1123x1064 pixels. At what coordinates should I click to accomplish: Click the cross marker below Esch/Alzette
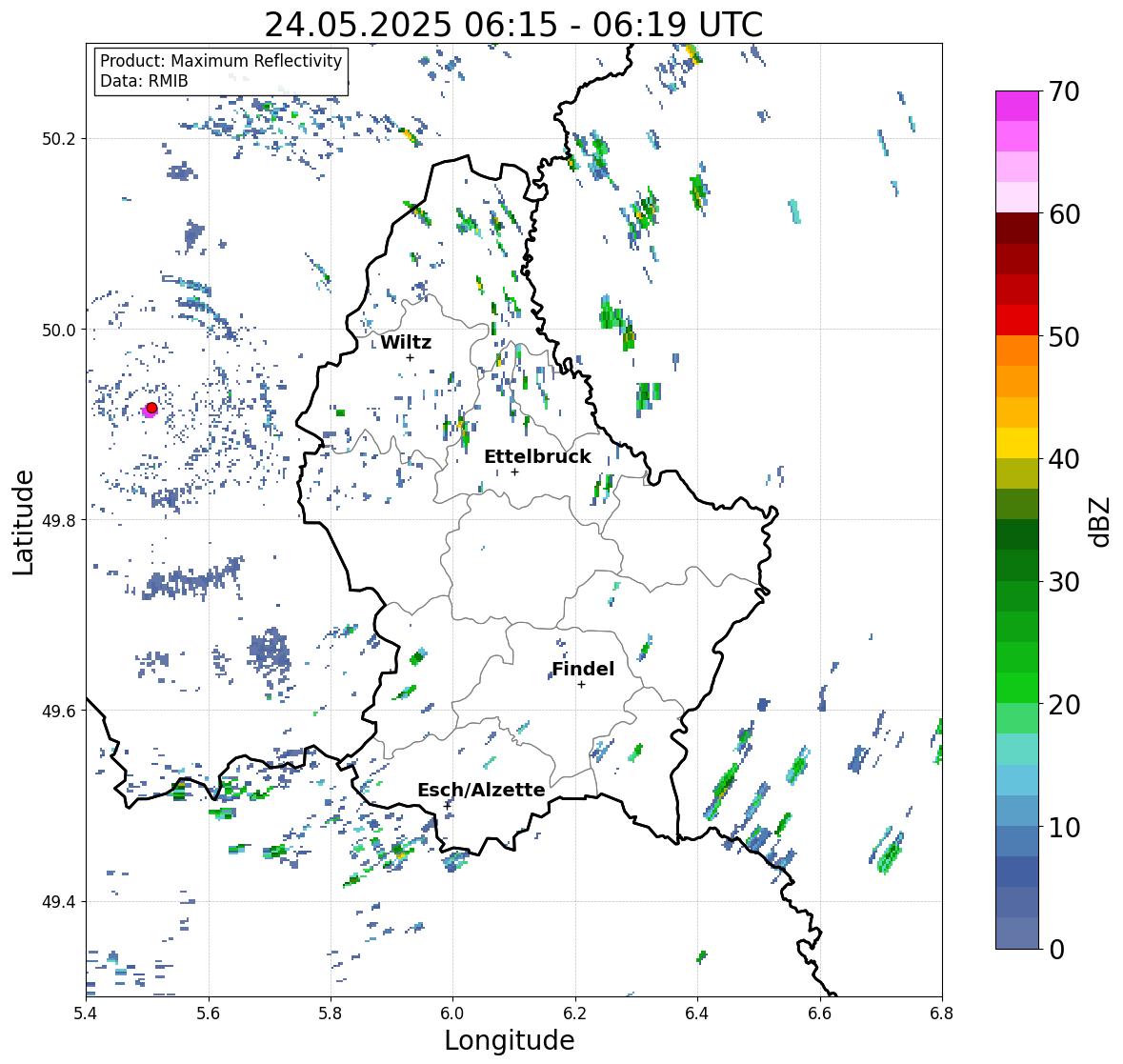coord(448,805)
